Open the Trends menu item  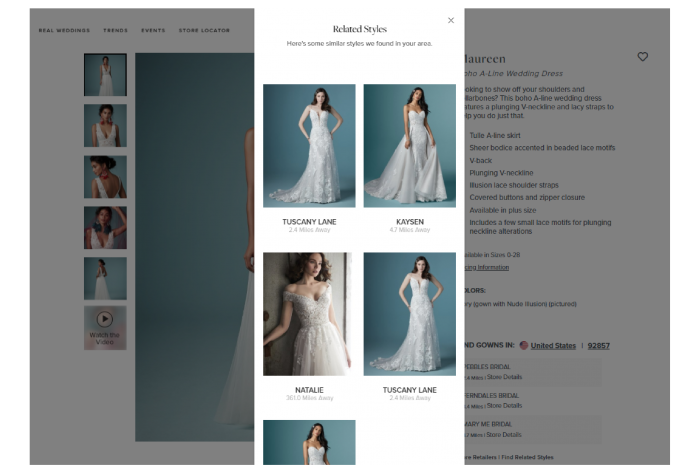pos(115,30)
